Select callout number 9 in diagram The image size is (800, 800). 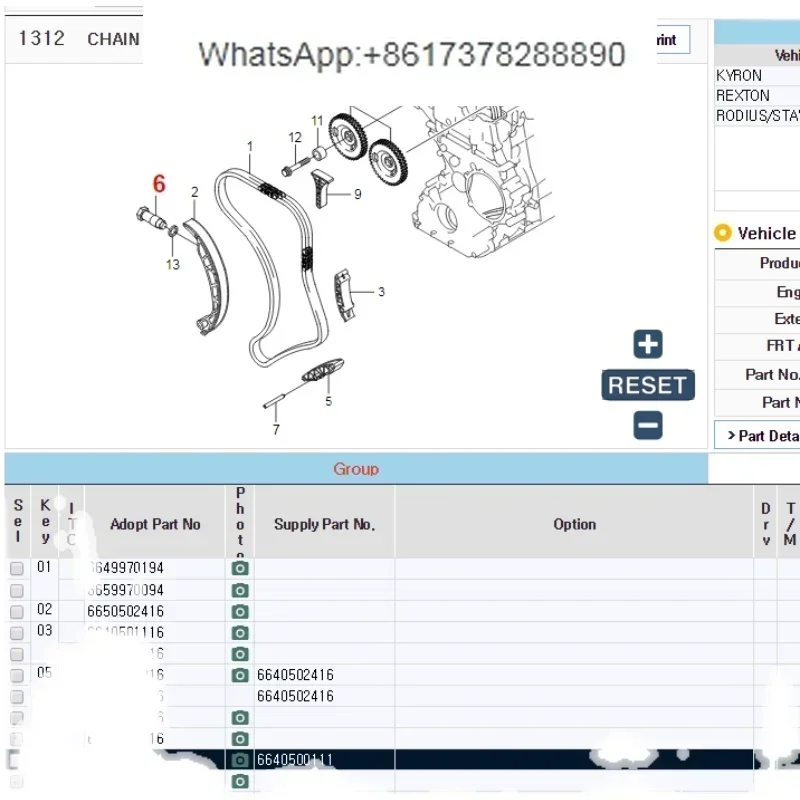(x=358, y=194)
